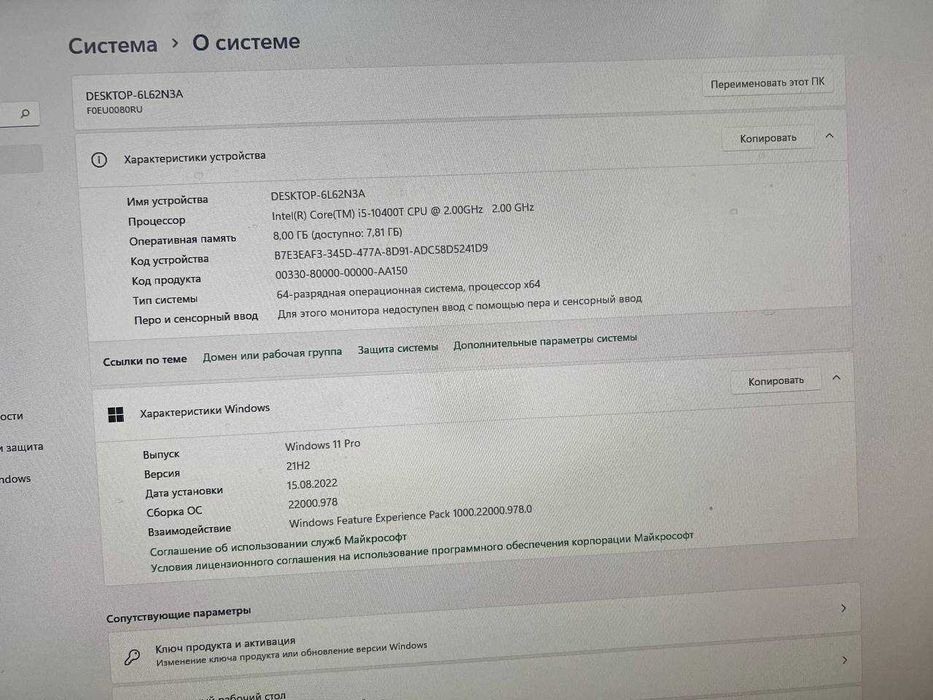Click model text F0EU0080RU in header
933x700 pixels.
114,110
